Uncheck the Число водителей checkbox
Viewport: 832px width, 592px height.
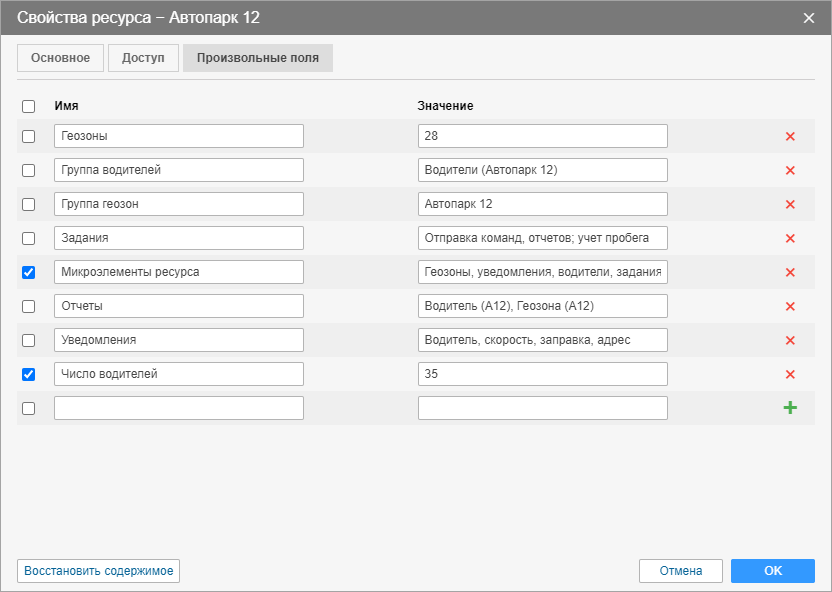click(28, 374)
